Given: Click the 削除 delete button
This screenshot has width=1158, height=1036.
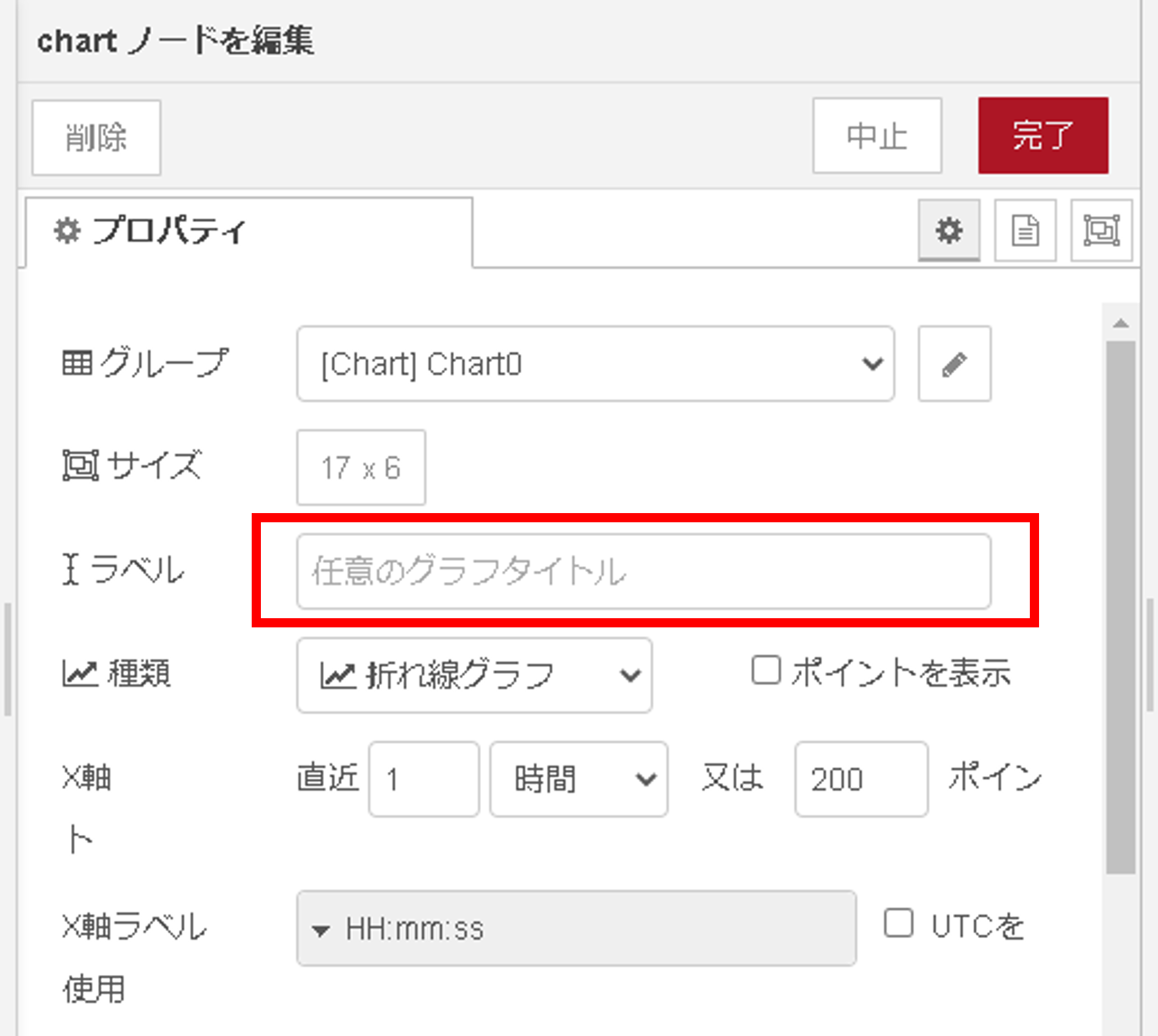Looking at the screenshot, I should pos(97,138).
